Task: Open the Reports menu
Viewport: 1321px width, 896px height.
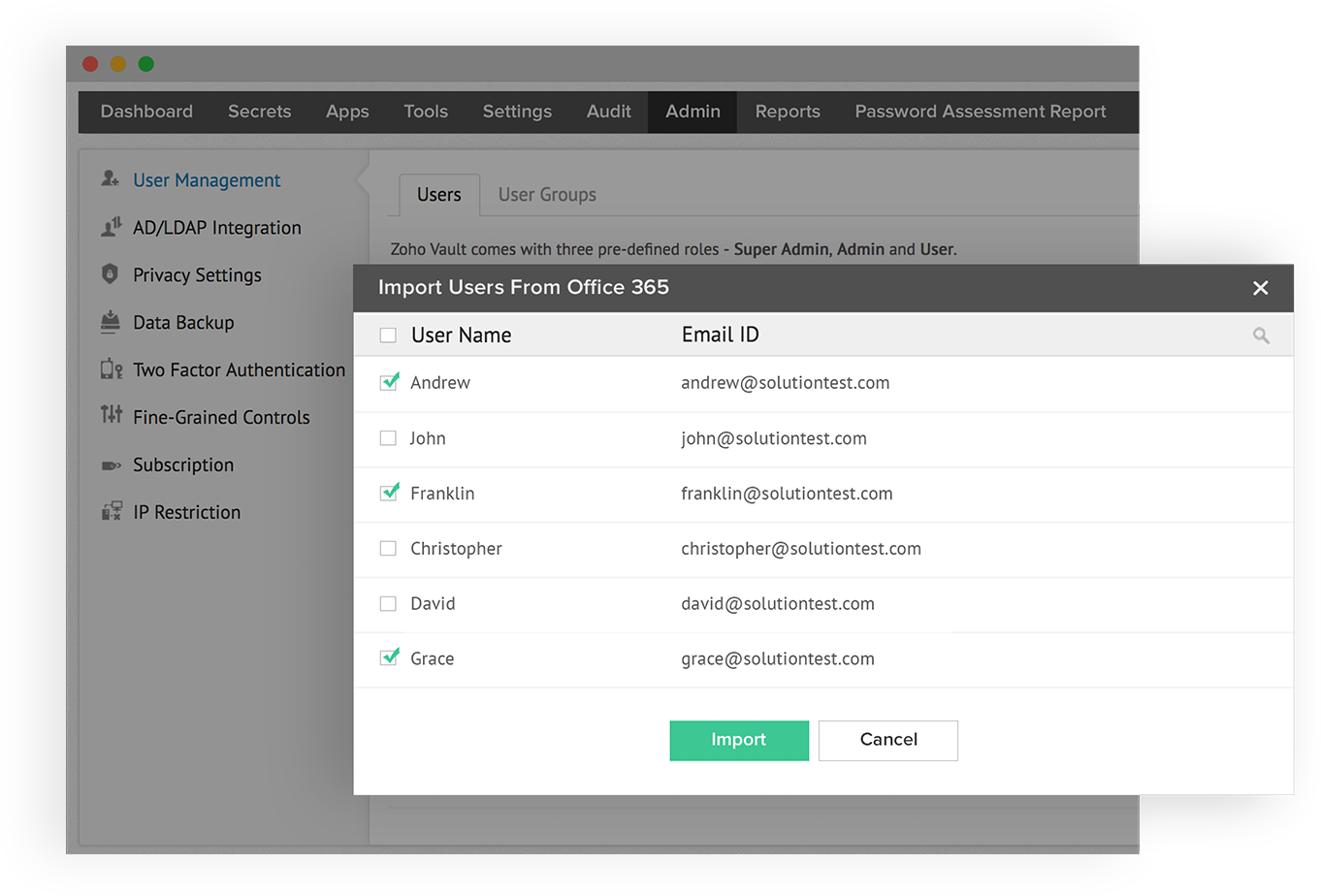Action: pyautogui.click(x=788, y=112)
